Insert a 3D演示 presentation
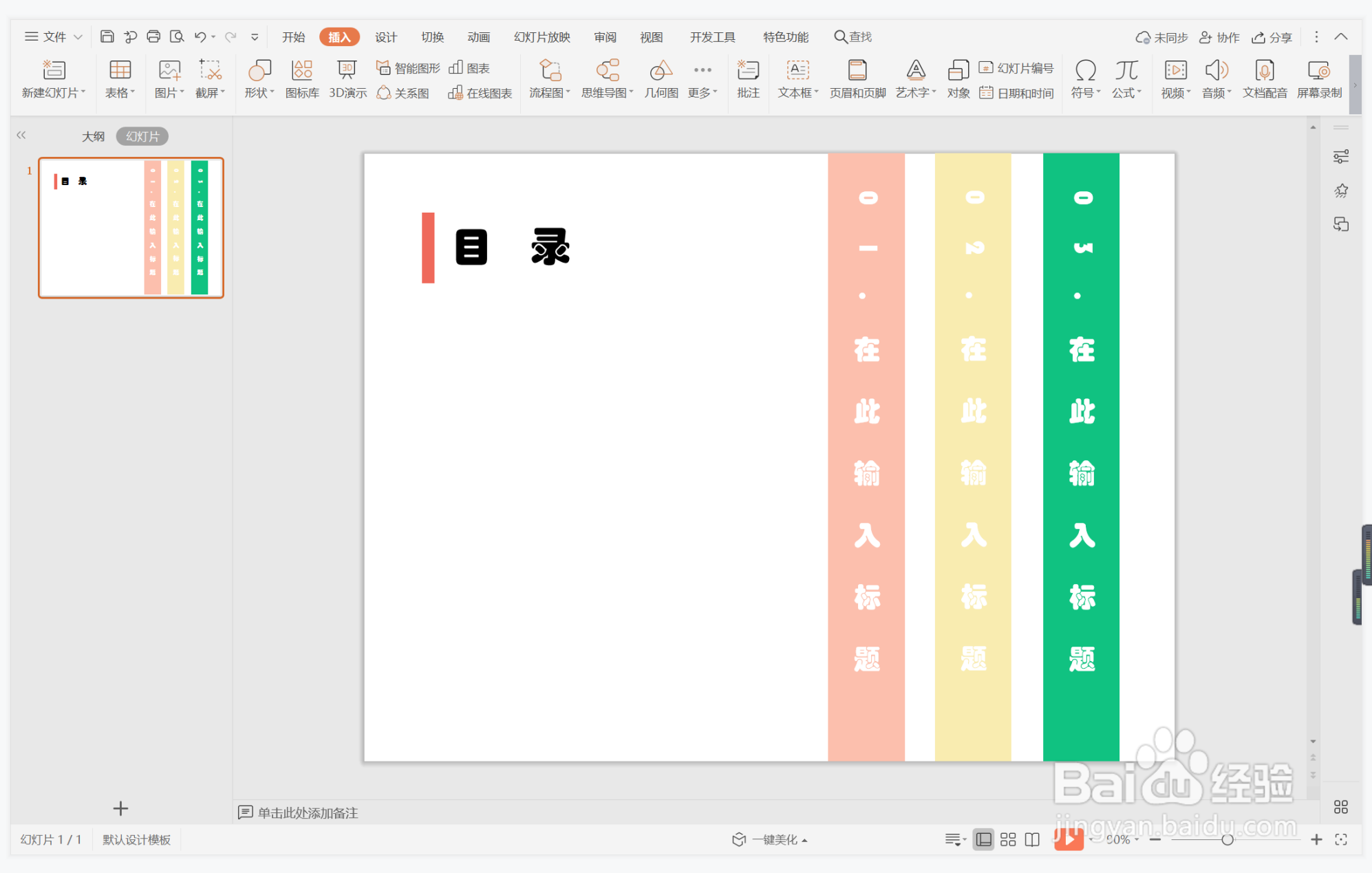1372x873 pixels. point(347,79)
